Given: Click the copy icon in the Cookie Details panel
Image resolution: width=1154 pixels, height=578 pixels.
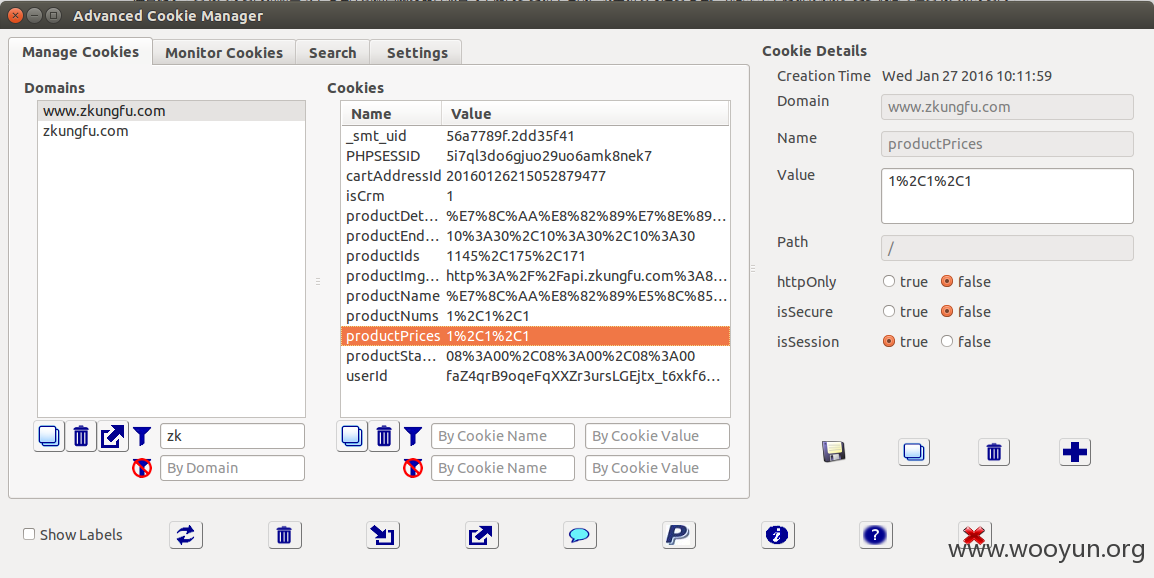Looking at the screenshot, I should pyautogui.click(x=914, y=451).
